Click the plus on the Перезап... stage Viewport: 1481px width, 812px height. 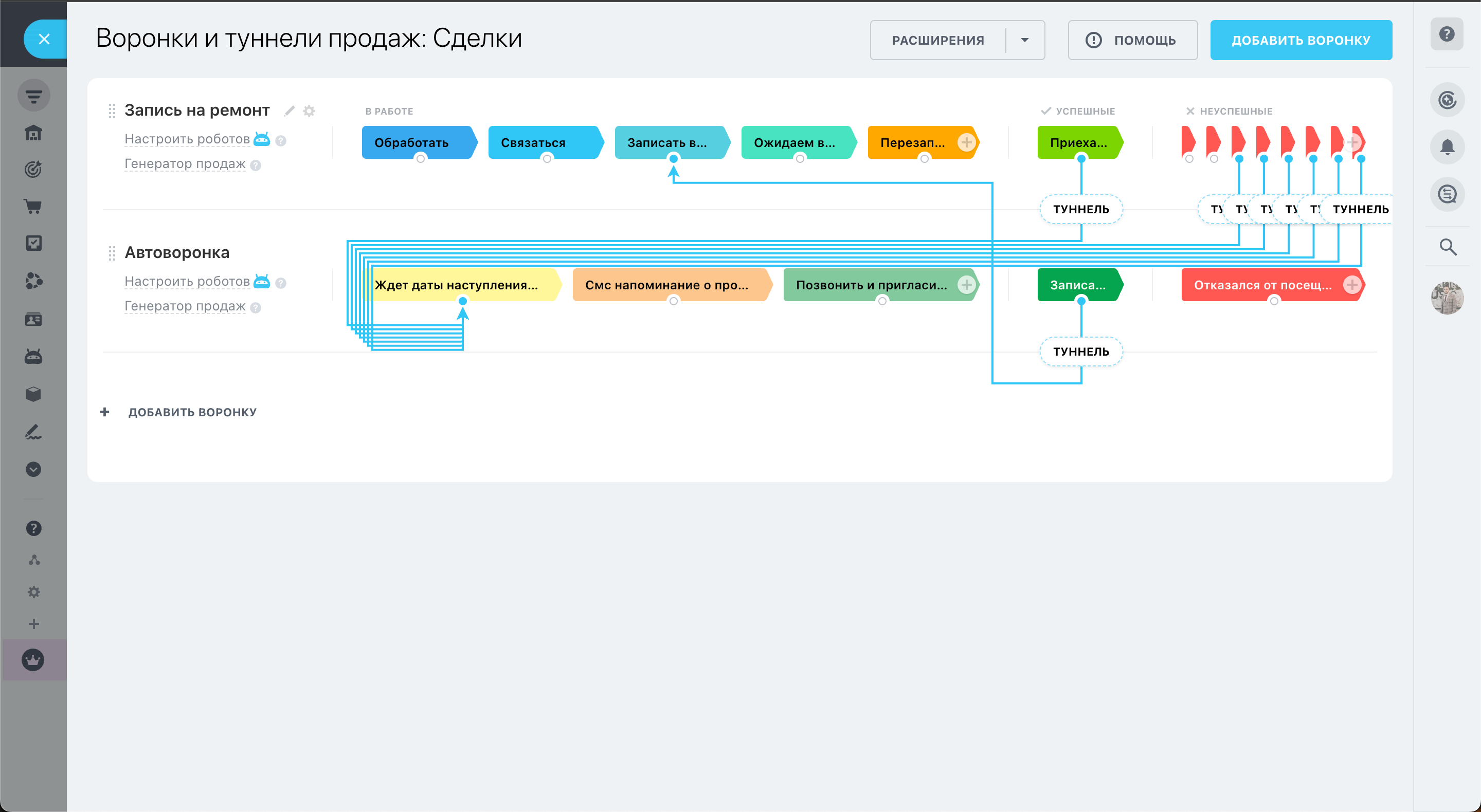click(x=966, y=142)
